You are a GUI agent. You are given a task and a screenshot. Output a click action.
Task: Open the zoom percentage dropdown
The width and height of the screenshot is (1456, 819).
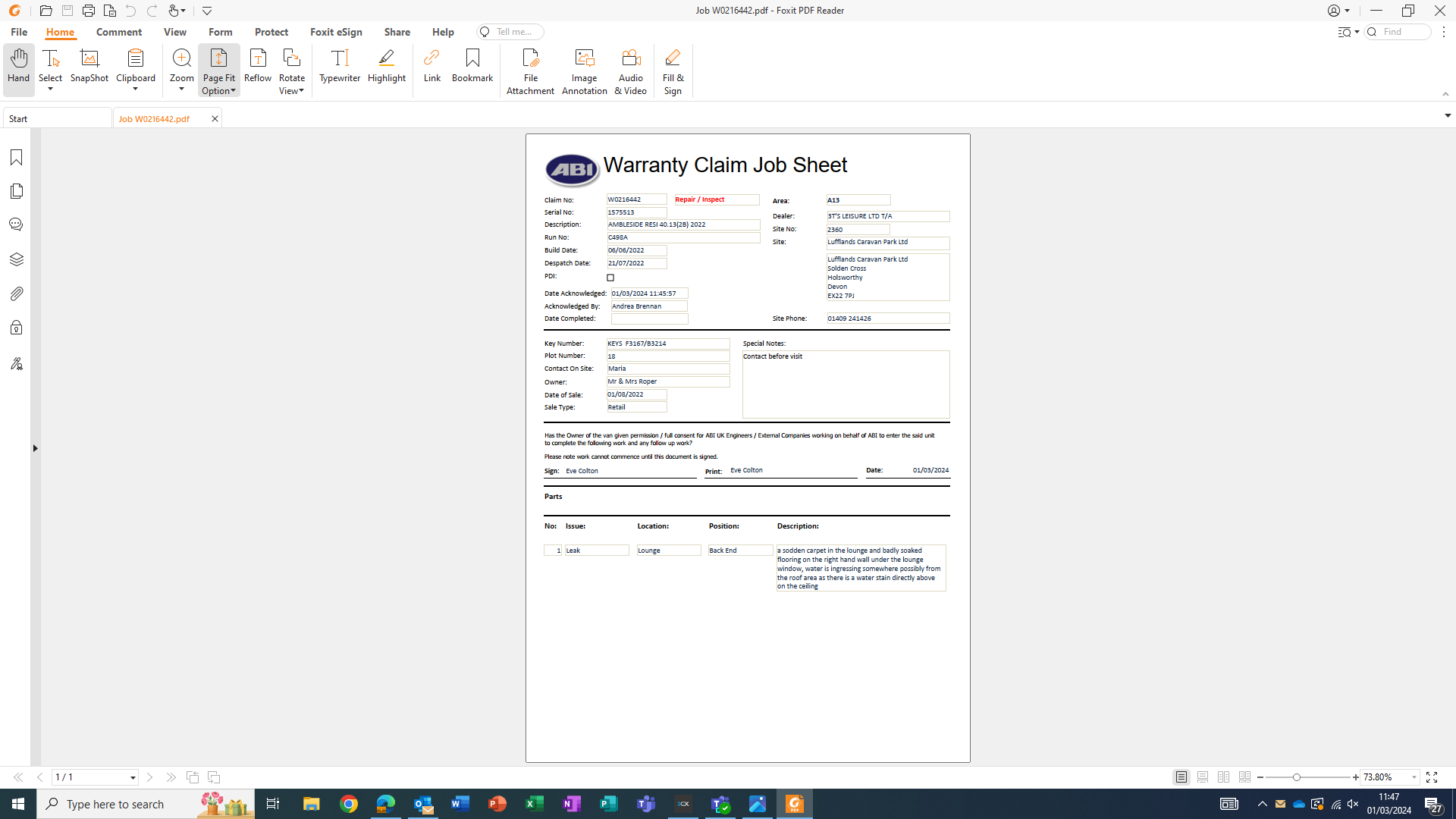pyautogui.click(x=1414, y=777)
